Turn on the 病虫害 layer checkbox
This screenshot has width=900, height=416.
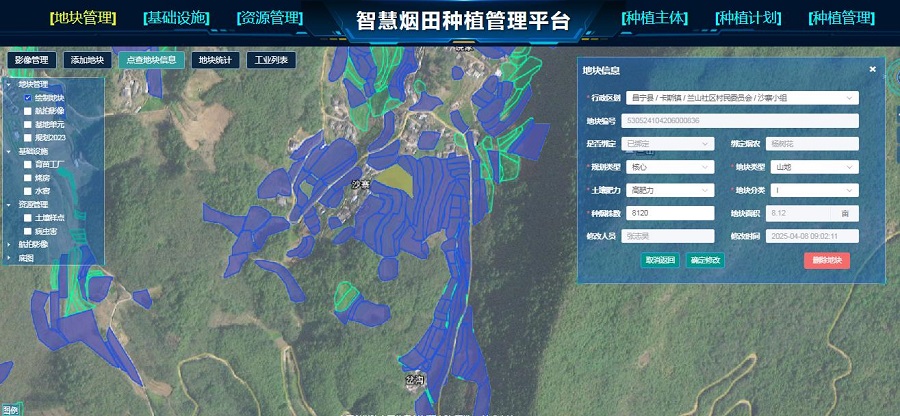(28, 231)
